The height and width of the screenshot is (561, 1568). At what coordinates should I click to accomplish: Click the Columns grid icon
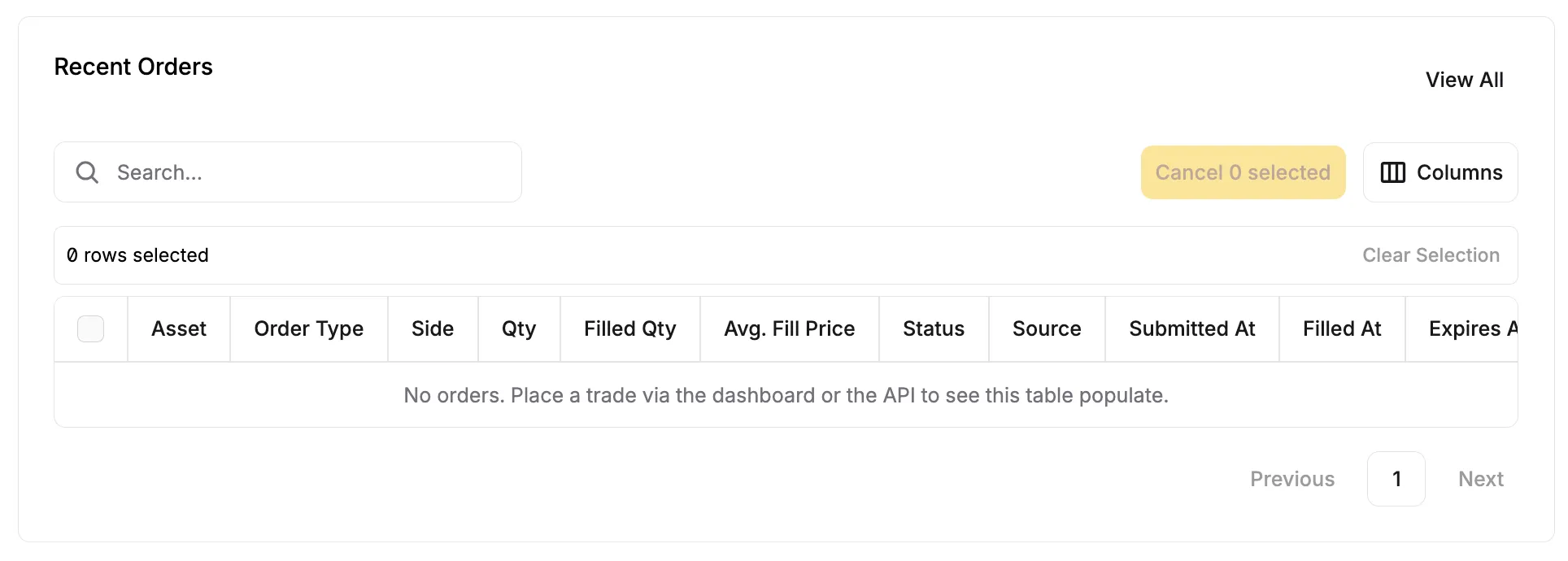(x=1392, y=172)
